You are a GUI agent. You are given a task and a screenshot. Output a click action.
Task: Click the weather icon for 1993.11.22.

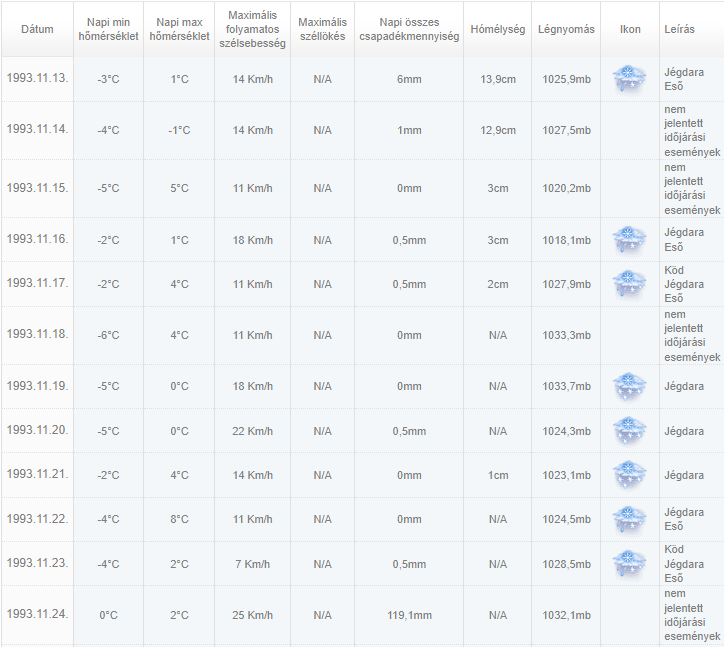[629, 519]
